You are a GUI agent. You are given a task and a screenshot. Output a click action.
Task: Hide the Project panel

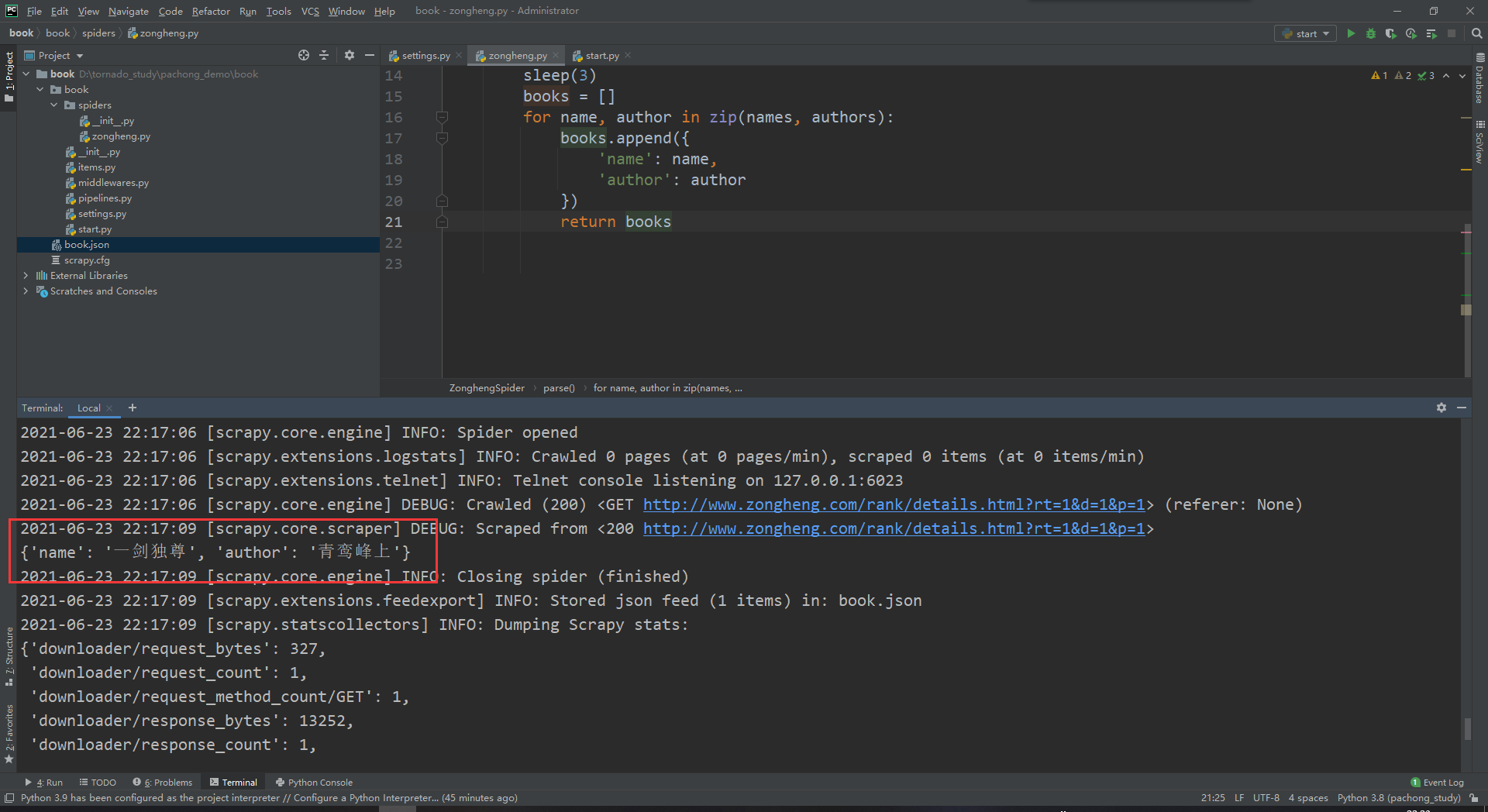click(370, 55)
